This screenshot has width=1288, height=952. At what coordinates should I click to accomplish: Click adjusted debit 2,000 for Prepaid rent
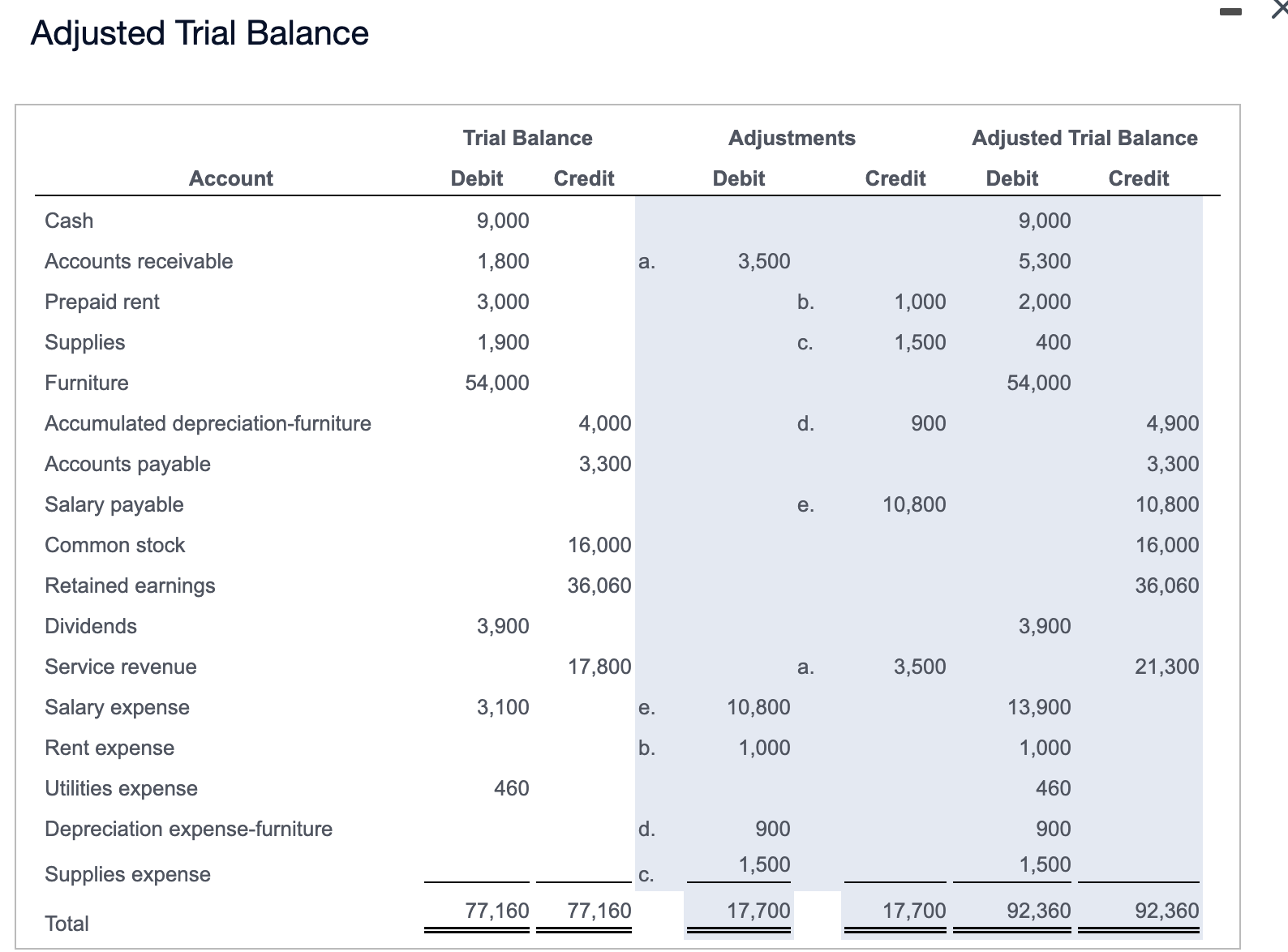(1045, 302)
